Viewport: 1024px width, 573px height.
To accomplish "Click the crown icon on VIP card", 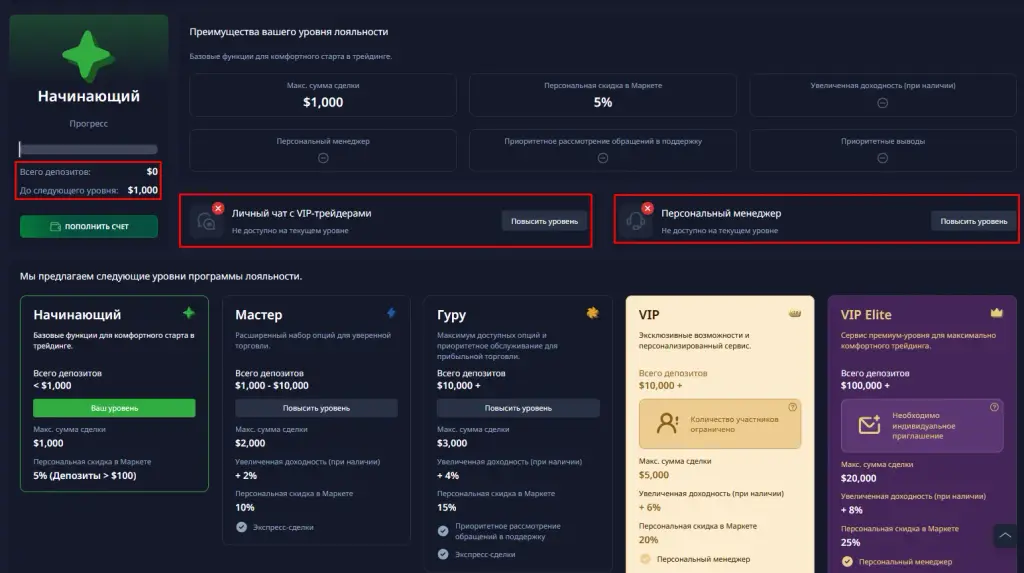I will pos(795,314).
